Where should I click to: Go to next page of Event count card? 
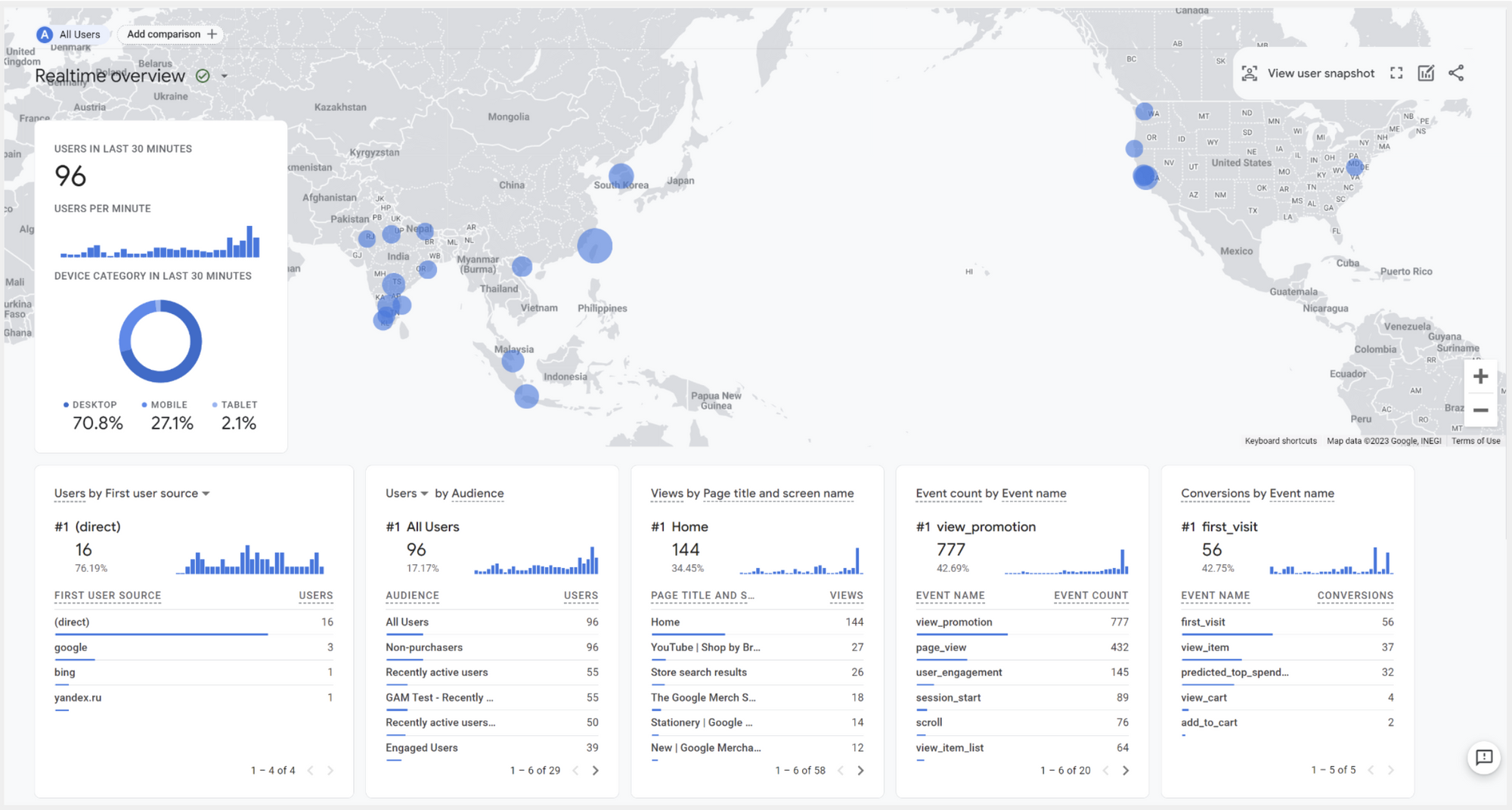[x=1126, y=771]
